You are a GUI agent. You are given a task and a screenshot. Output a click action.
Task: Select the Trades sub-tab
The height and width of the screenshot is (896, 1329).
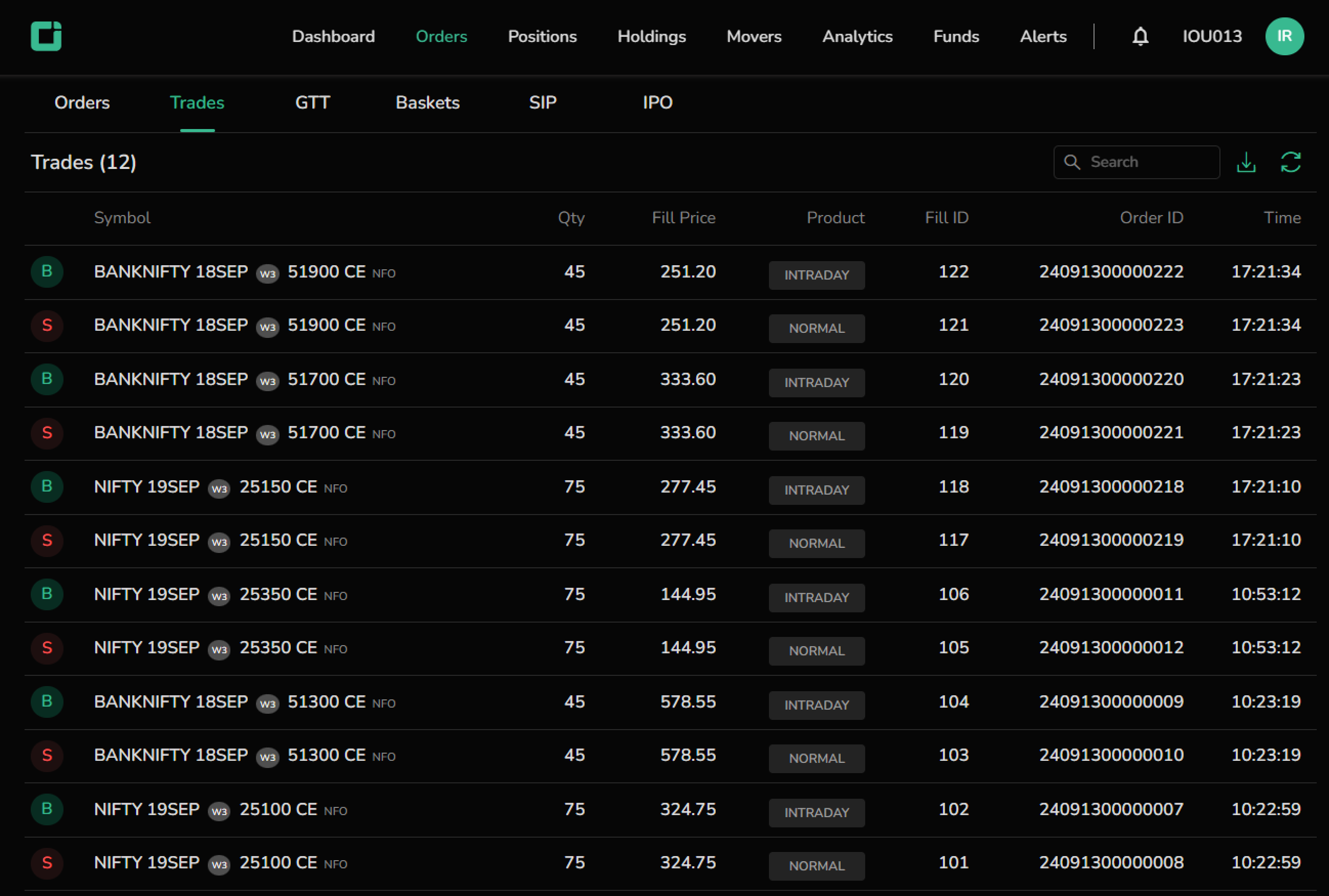tap(197, 102)
